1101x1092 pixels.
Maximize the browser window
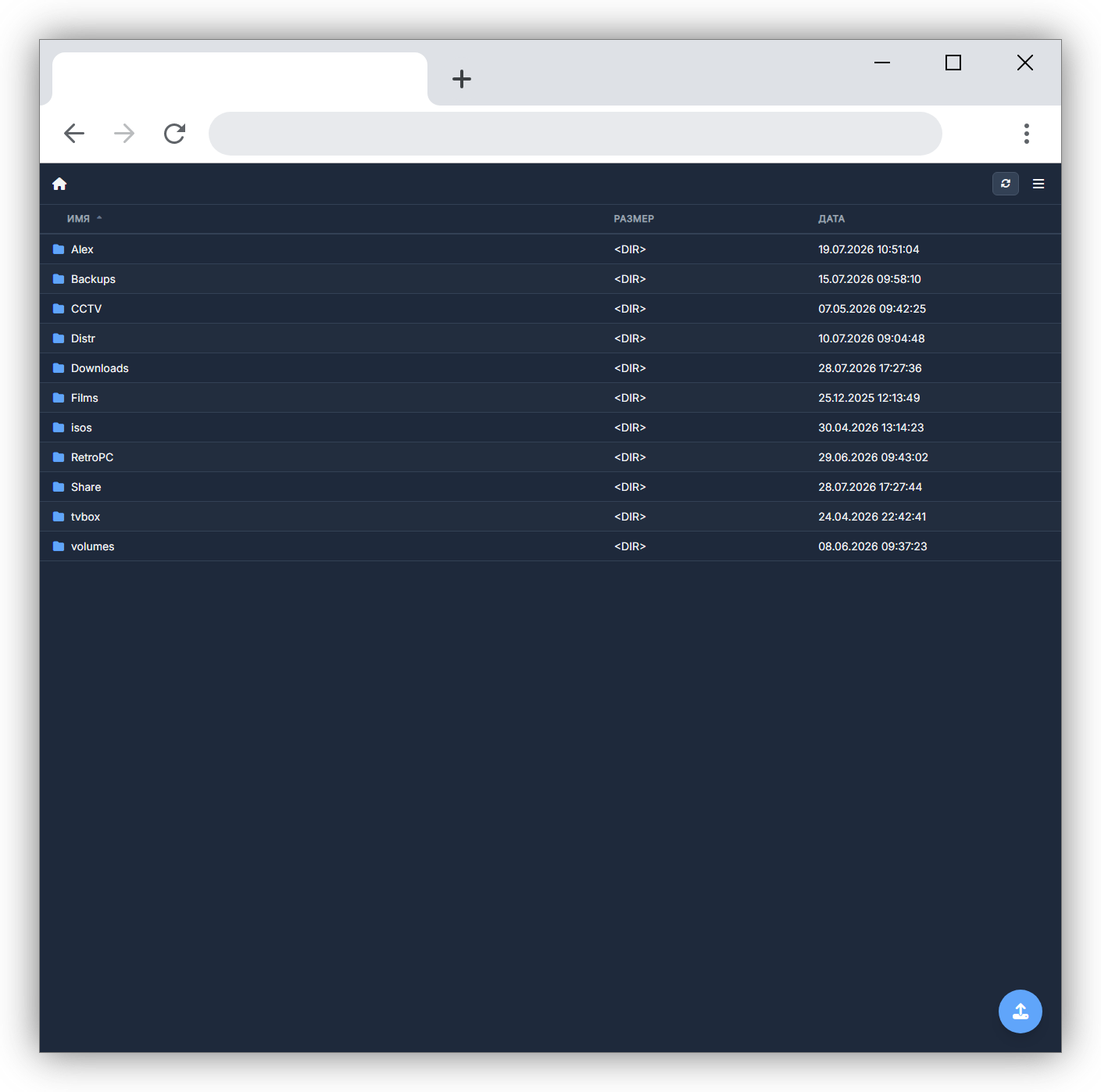click(x=953, y=63)
